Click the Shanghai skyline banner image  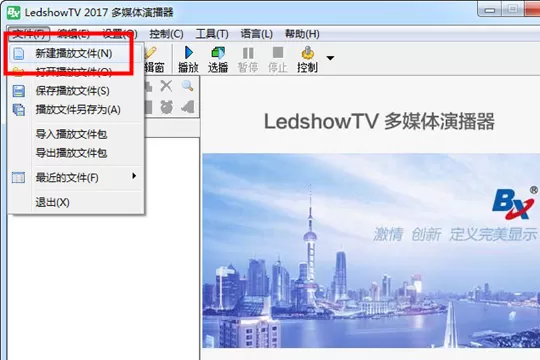coord(371,250)
